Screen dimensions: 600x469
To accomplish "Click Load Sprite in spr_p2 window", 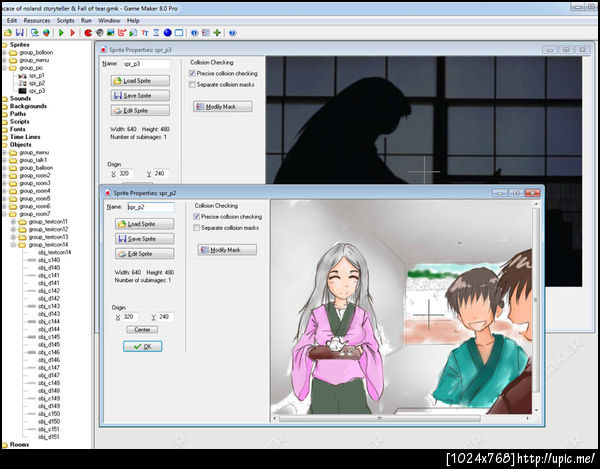I will [145, 224].
